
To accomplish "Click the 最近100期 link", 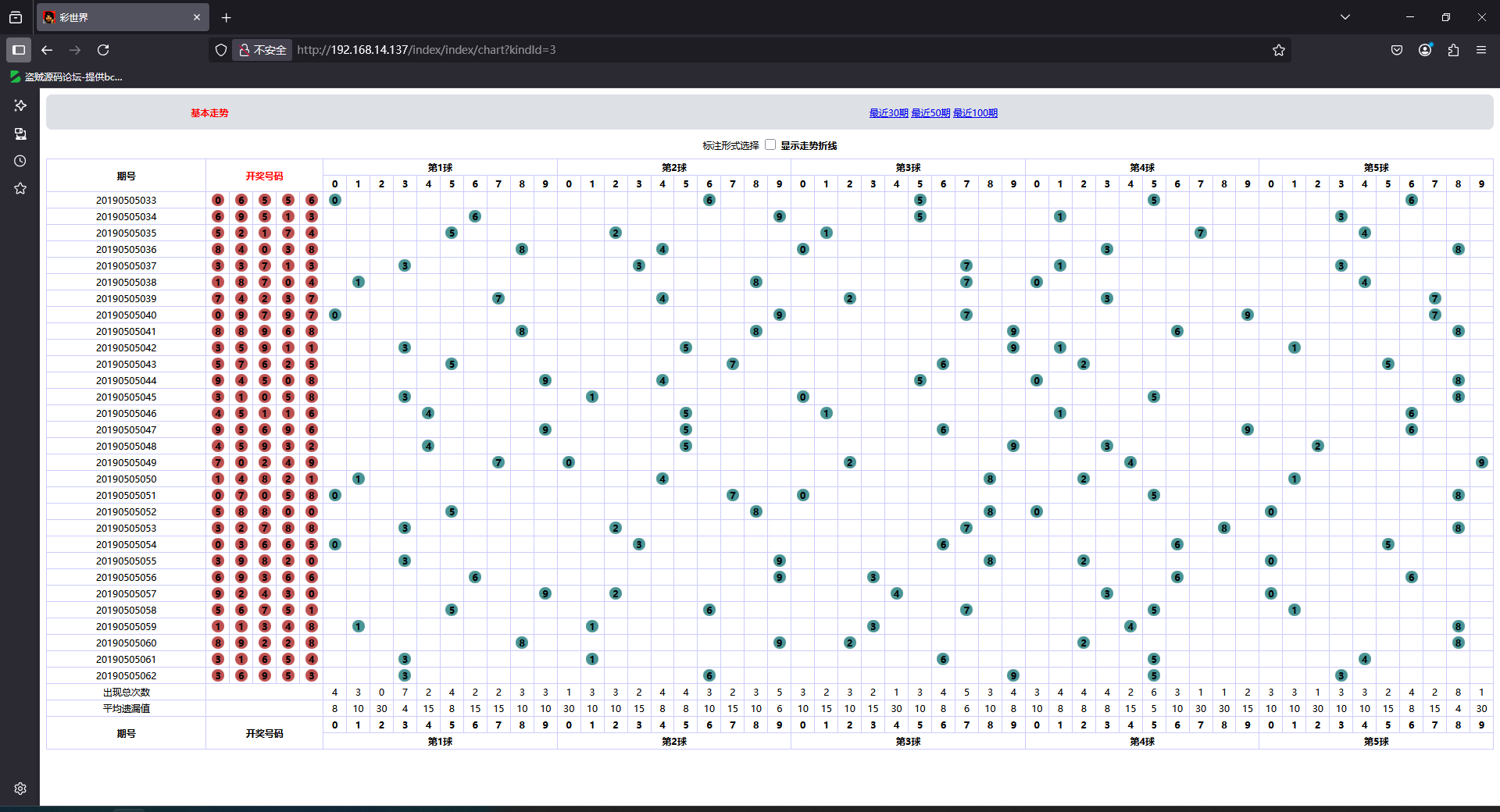I will click(x=975, y=113).
